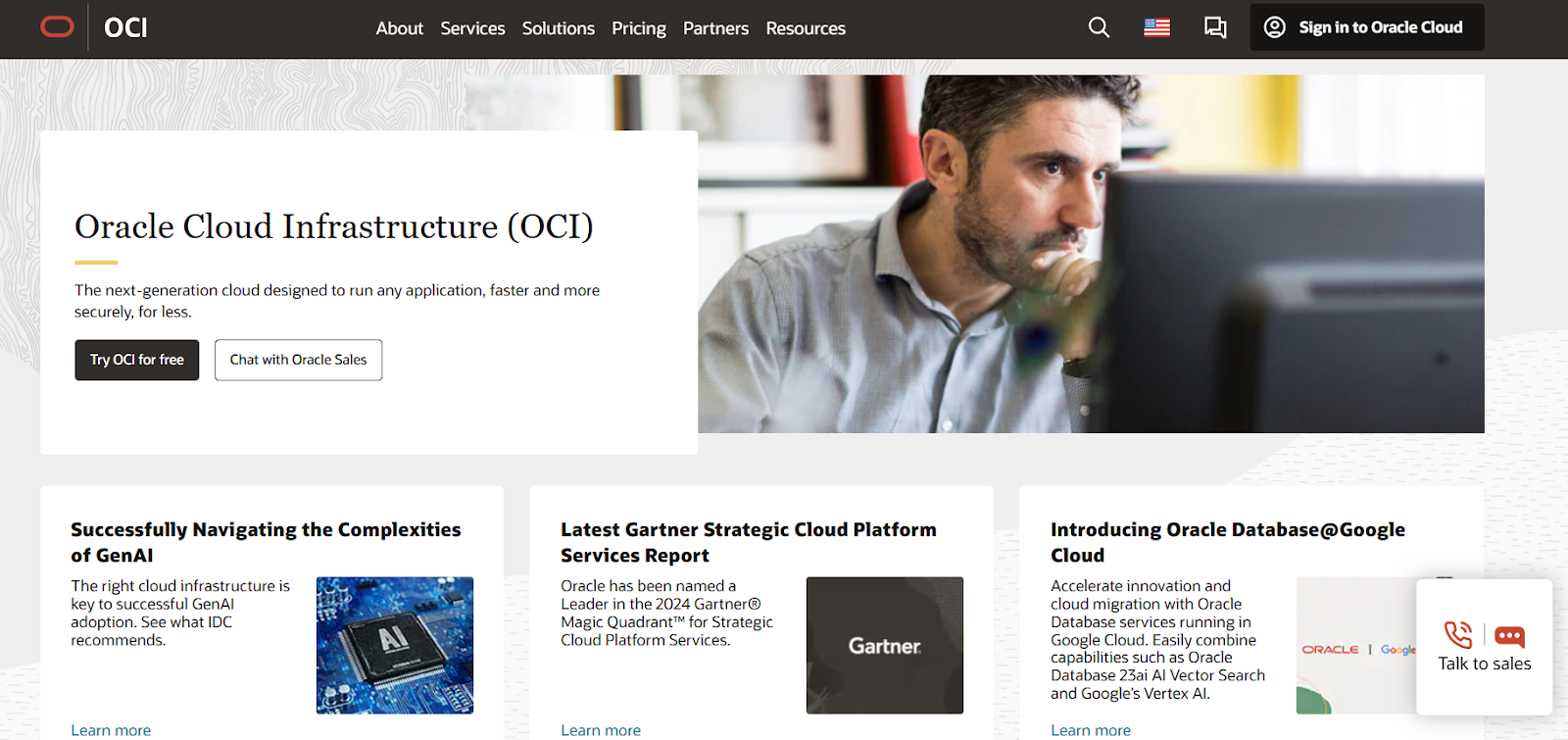Screen dimensions: 1568x740
Task: Click 'Latest Gartner Strategic Cloud Platform Services Report' heading
Action: (749, 542)
